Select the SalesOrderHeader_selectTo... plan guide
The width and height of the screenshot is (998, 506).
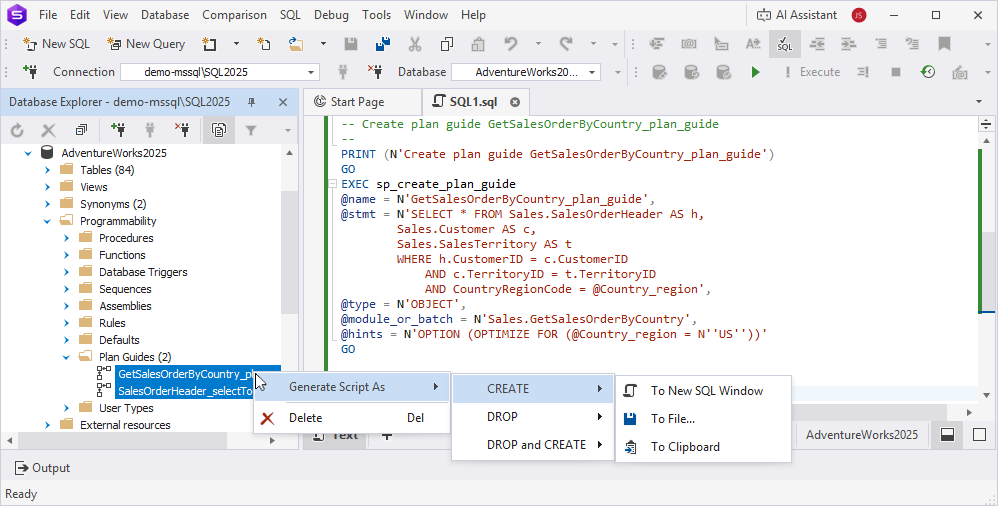185,391
